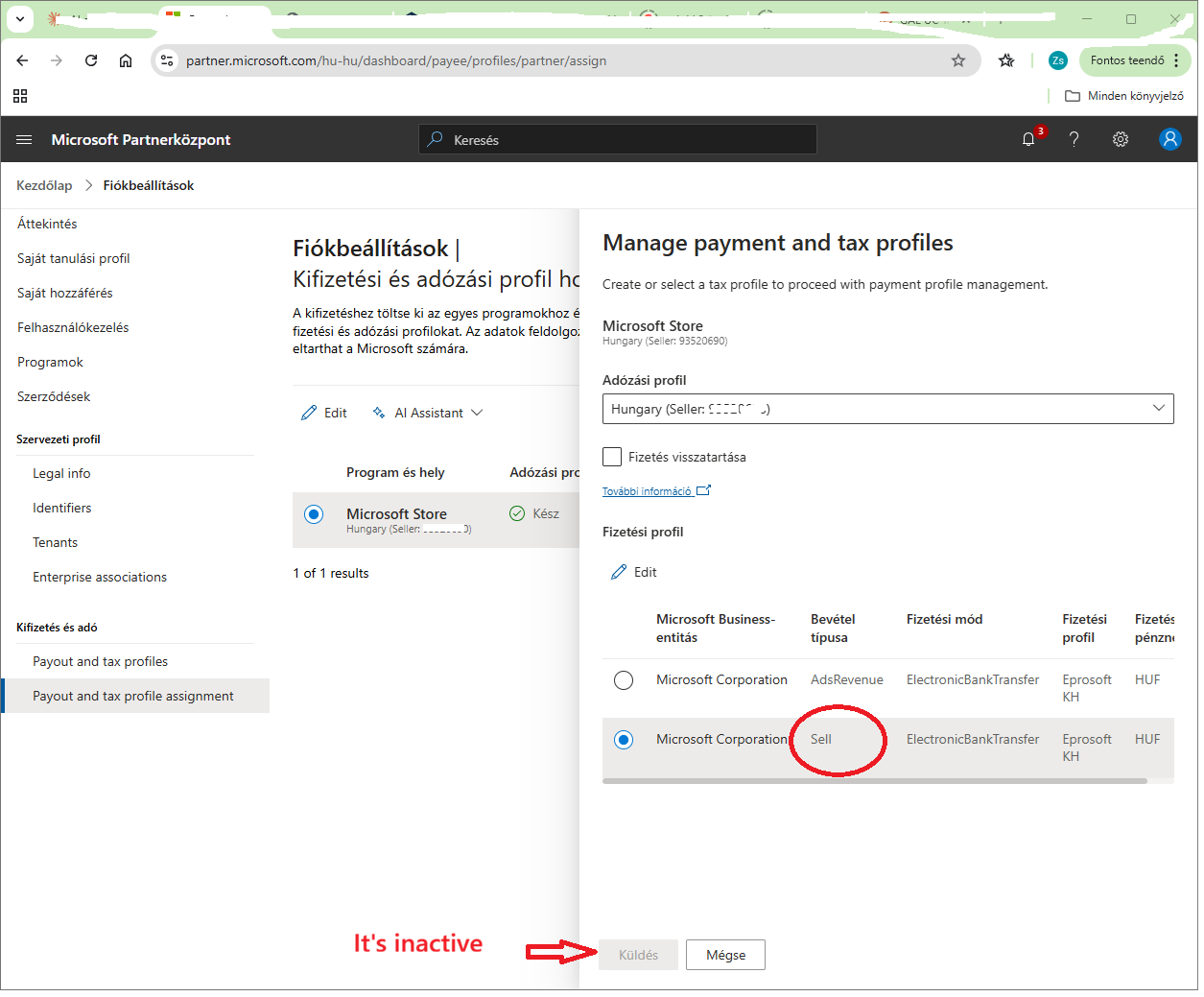Open Tenants
Image resolution: width=1204 pixels, height=997 pixels.
(55, 542)
